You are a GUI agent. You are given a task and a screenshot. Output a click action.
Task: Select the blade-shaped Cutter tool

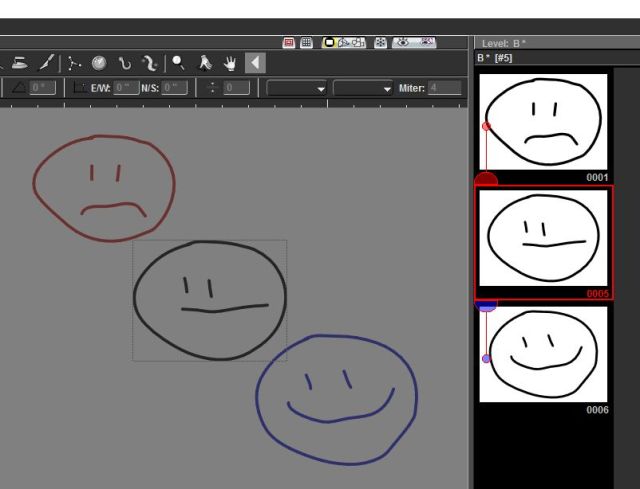point(47,63)
